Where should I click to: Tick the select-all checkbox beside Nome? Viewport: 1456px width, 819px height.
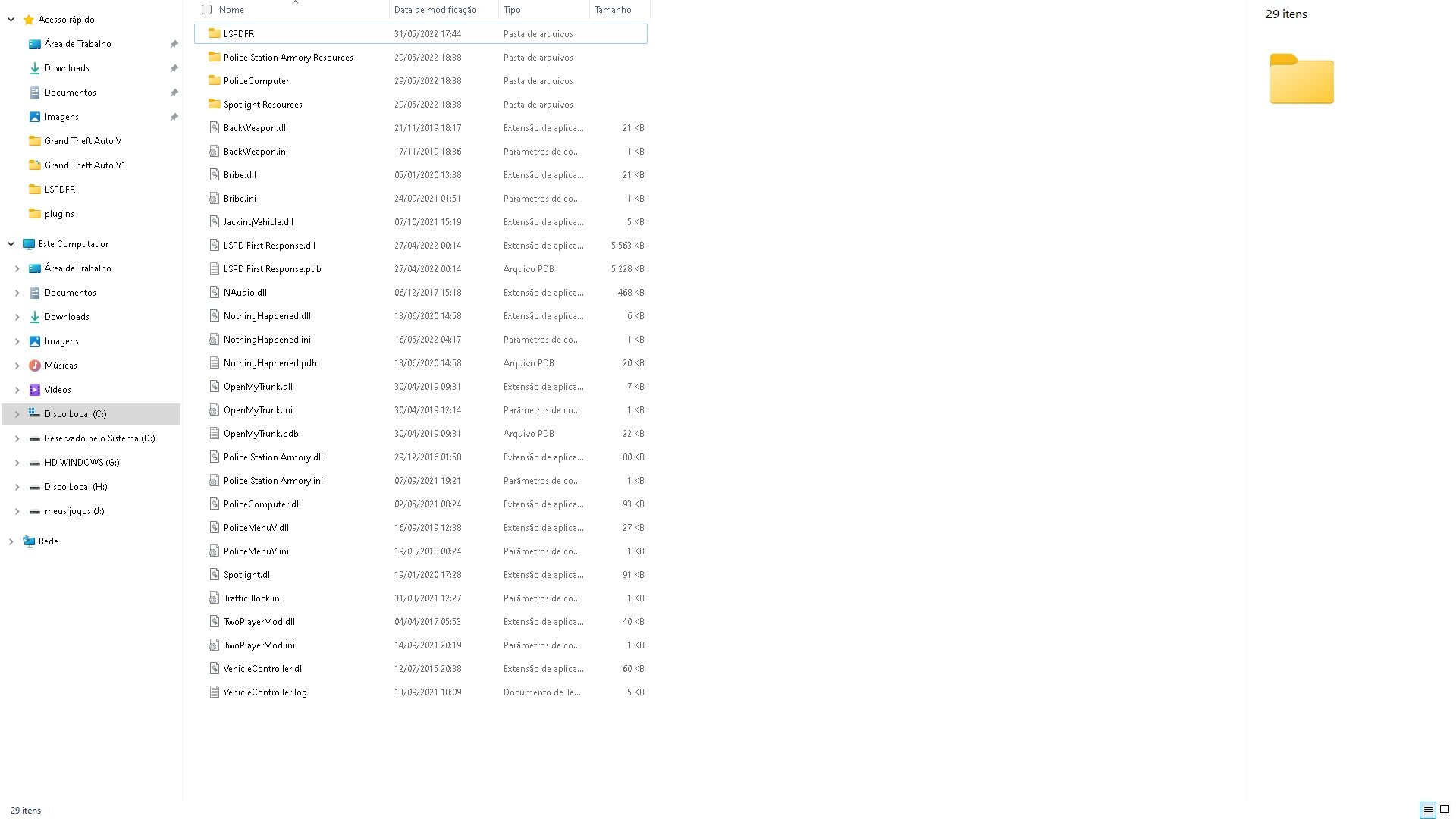pos(206,10)
